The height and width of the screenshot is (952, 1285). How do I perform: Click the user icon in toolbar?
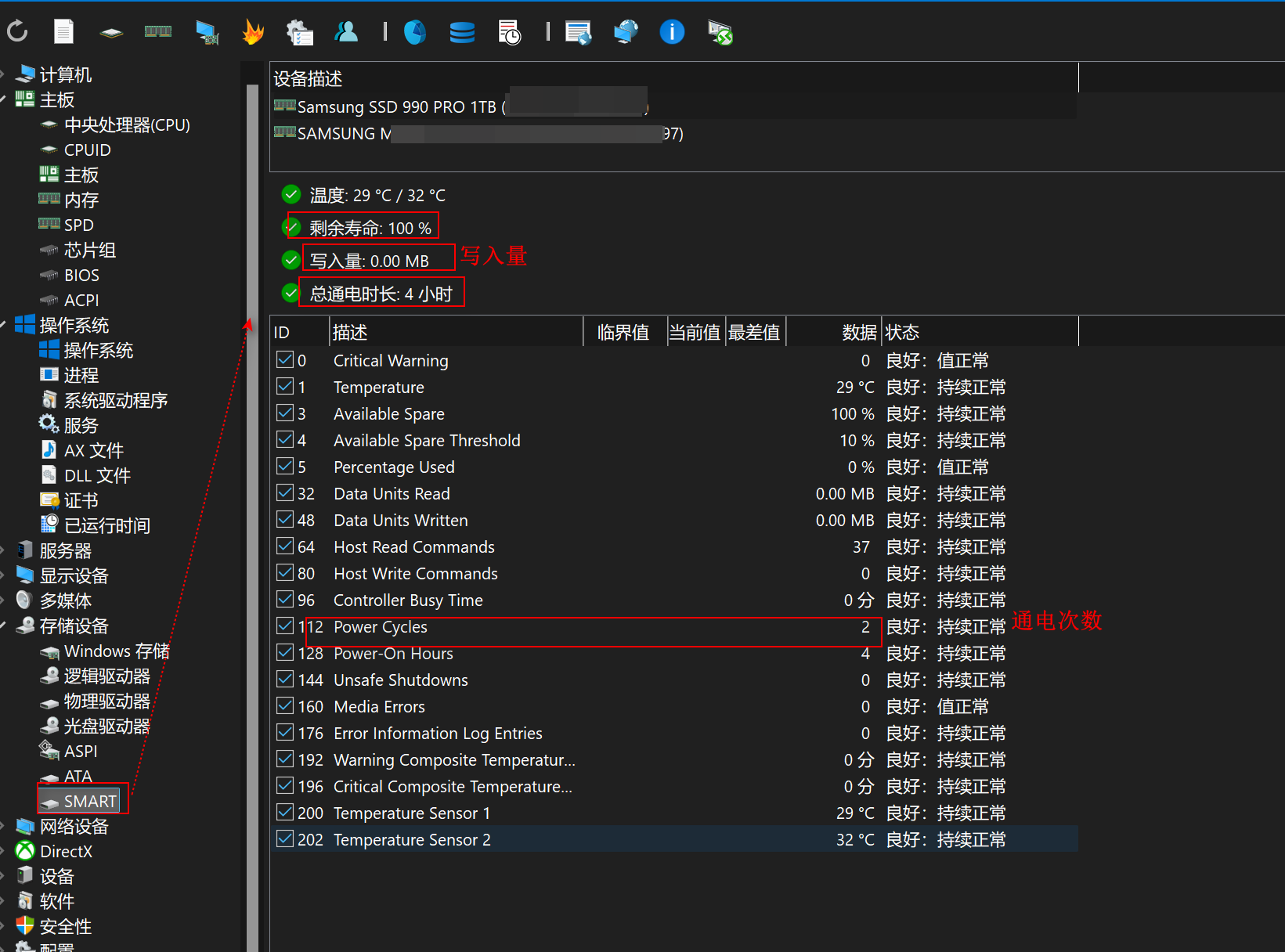[x=346, y=32]
